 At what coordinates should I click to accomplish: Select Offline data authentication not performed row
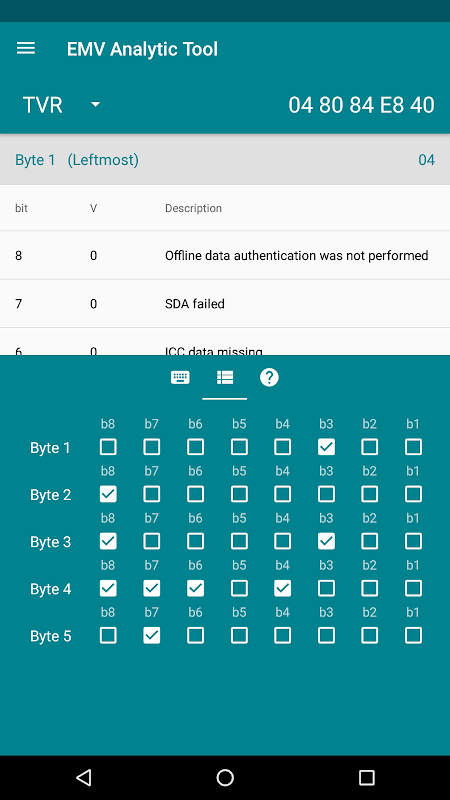(225, 256)
